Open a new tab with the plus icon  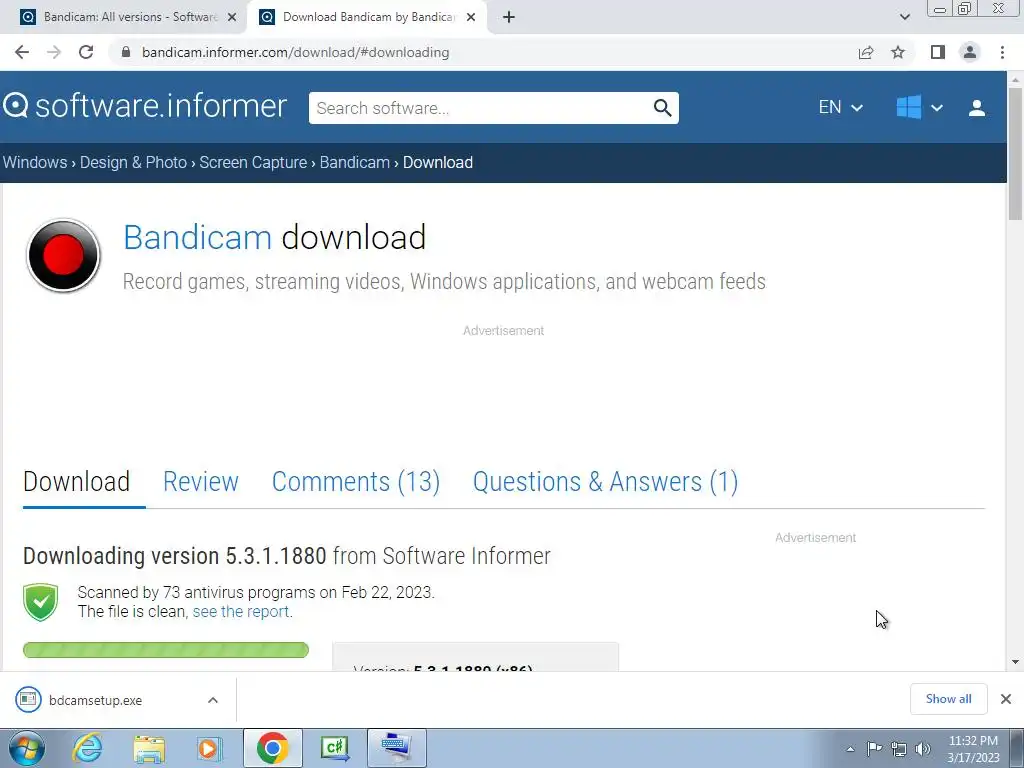click(x=509, y=17)
